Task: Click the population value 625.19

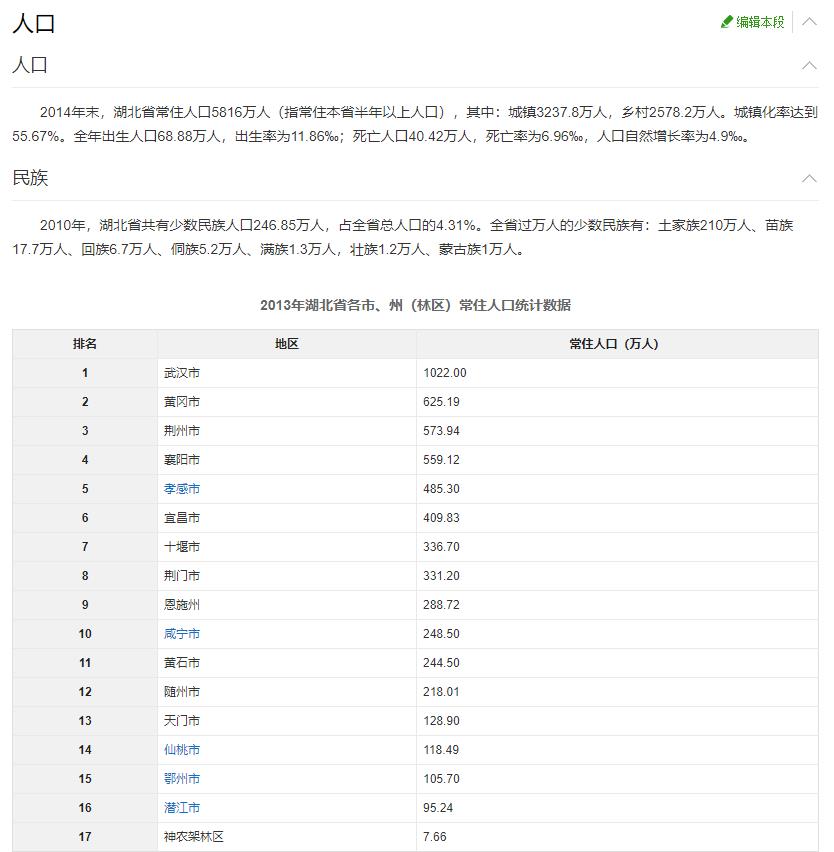Action: click(x=441, y=402)
